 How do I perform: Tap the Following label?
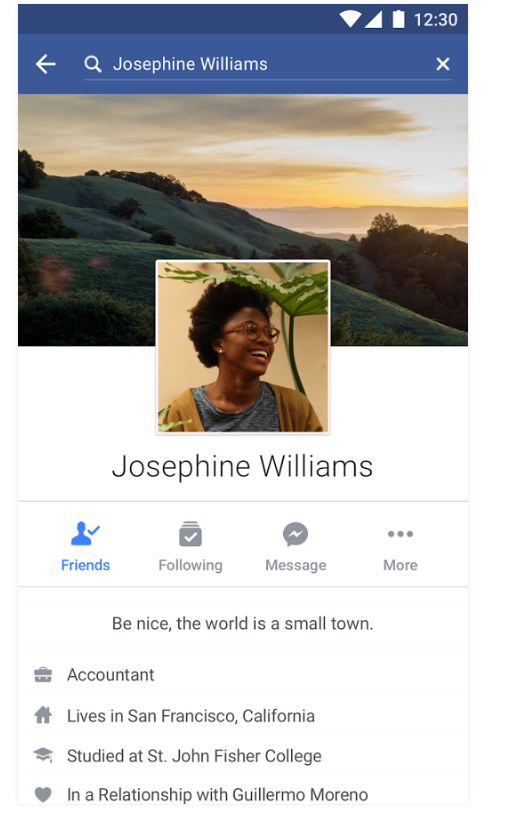[x=190, y=565]
